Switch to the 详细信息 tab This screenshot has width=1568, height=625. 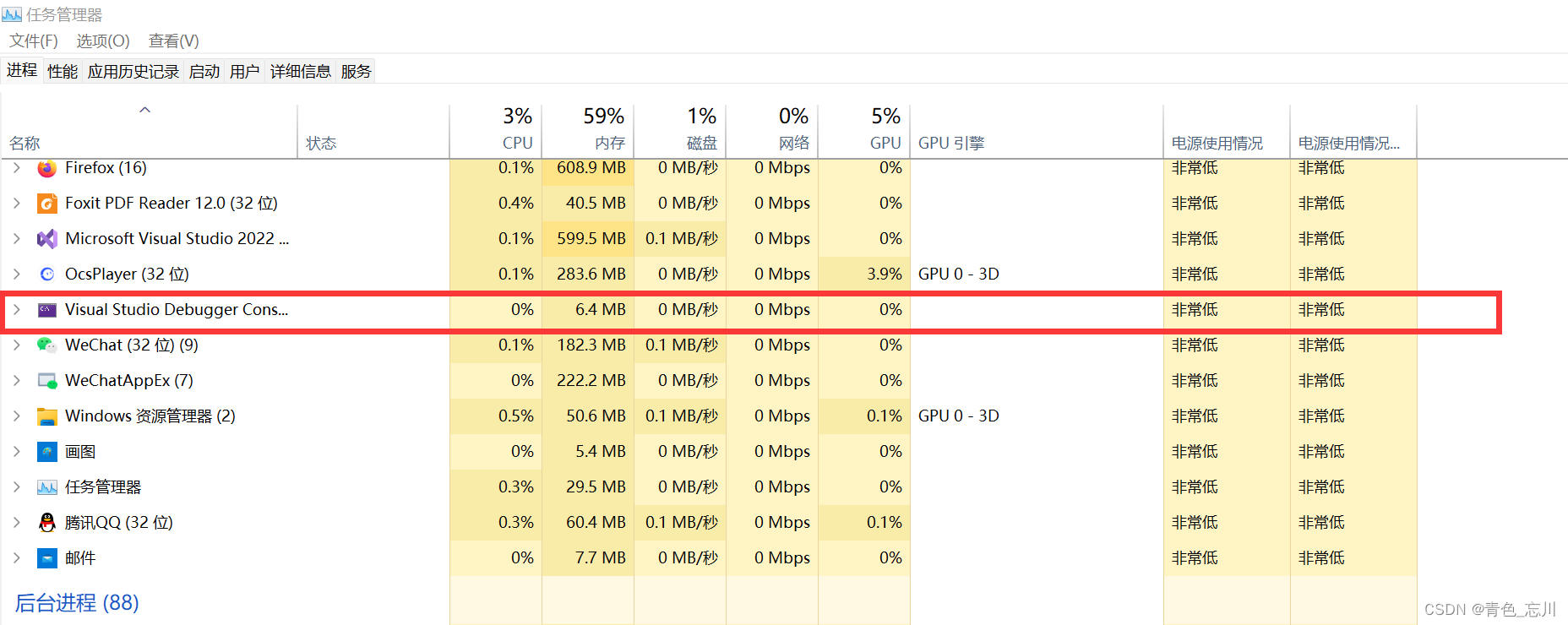click(301, 72)
